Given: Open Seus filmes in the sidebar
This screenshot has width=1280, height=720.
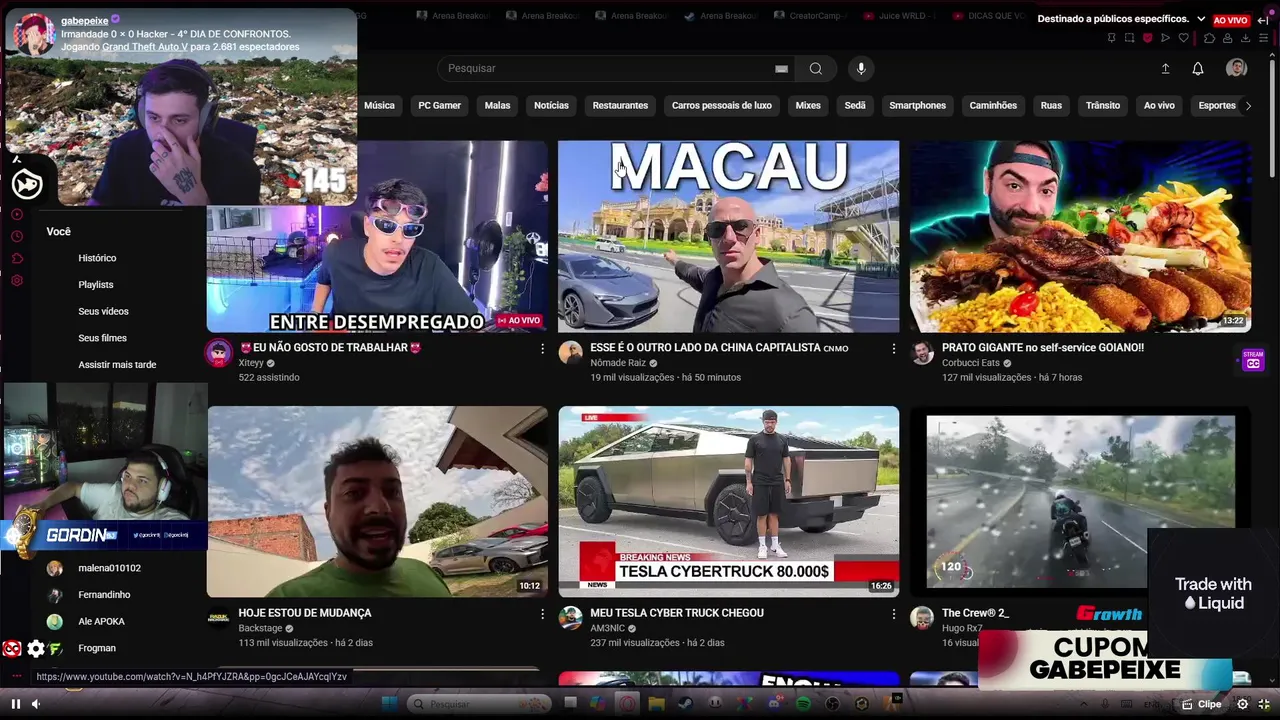Looking at the screenshot, I should [102, 338].
